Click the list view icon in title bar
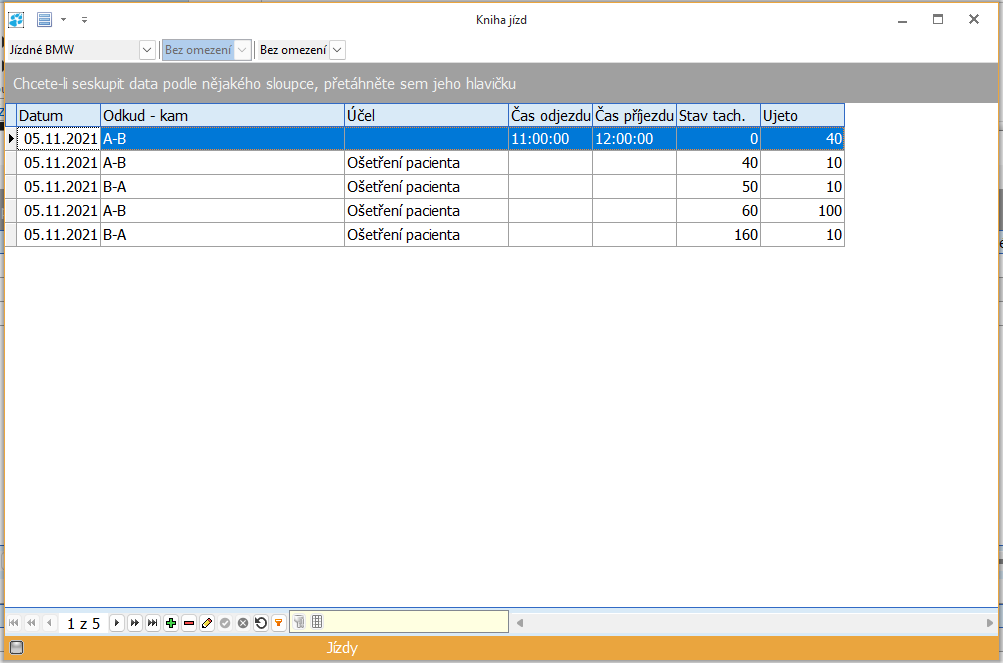This screenshot has height=663, width=1003. (44, 20)
